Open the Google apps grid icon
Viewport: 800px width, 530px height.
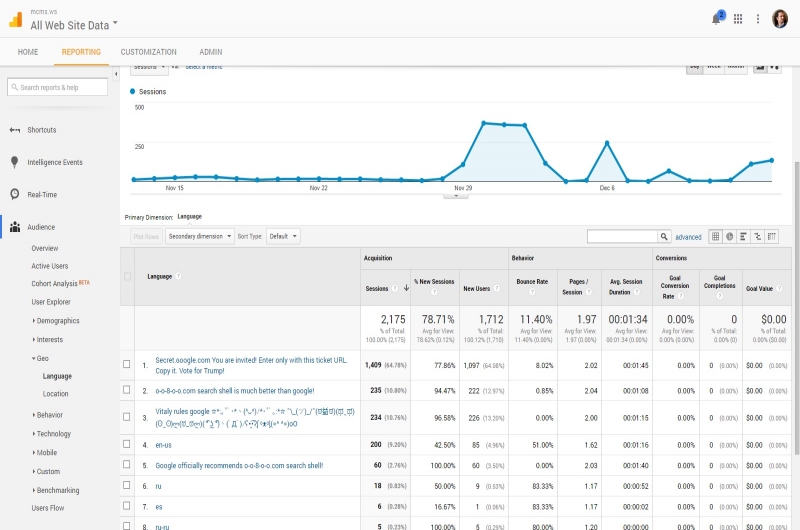tap(738, 18)
